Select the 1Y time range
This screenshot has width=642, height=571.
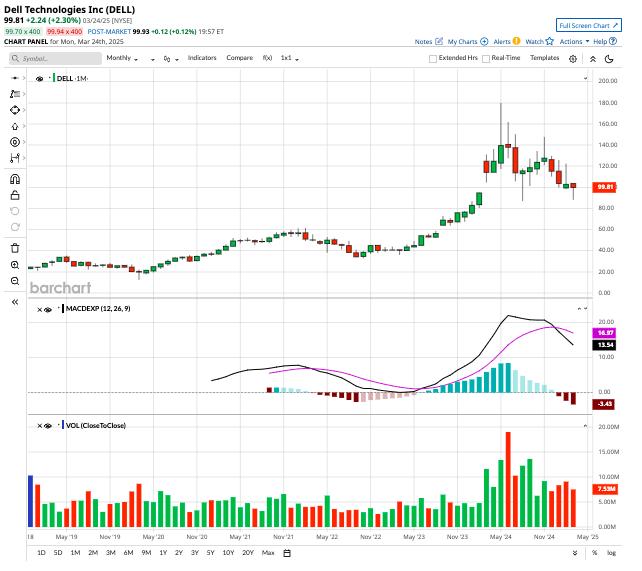(163, 553)
